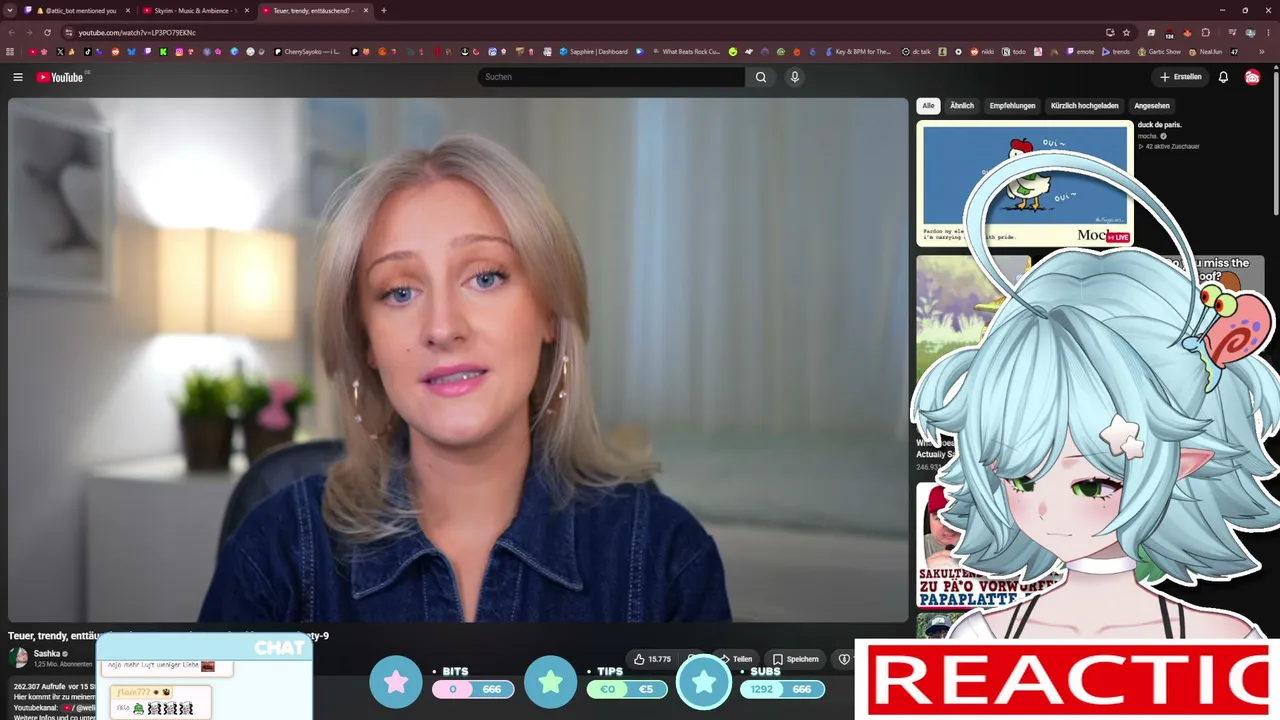Screen dimensions: 1280x720
Task: Open the 'What Beats Rock' bookmark
Action: click(686, 51)
